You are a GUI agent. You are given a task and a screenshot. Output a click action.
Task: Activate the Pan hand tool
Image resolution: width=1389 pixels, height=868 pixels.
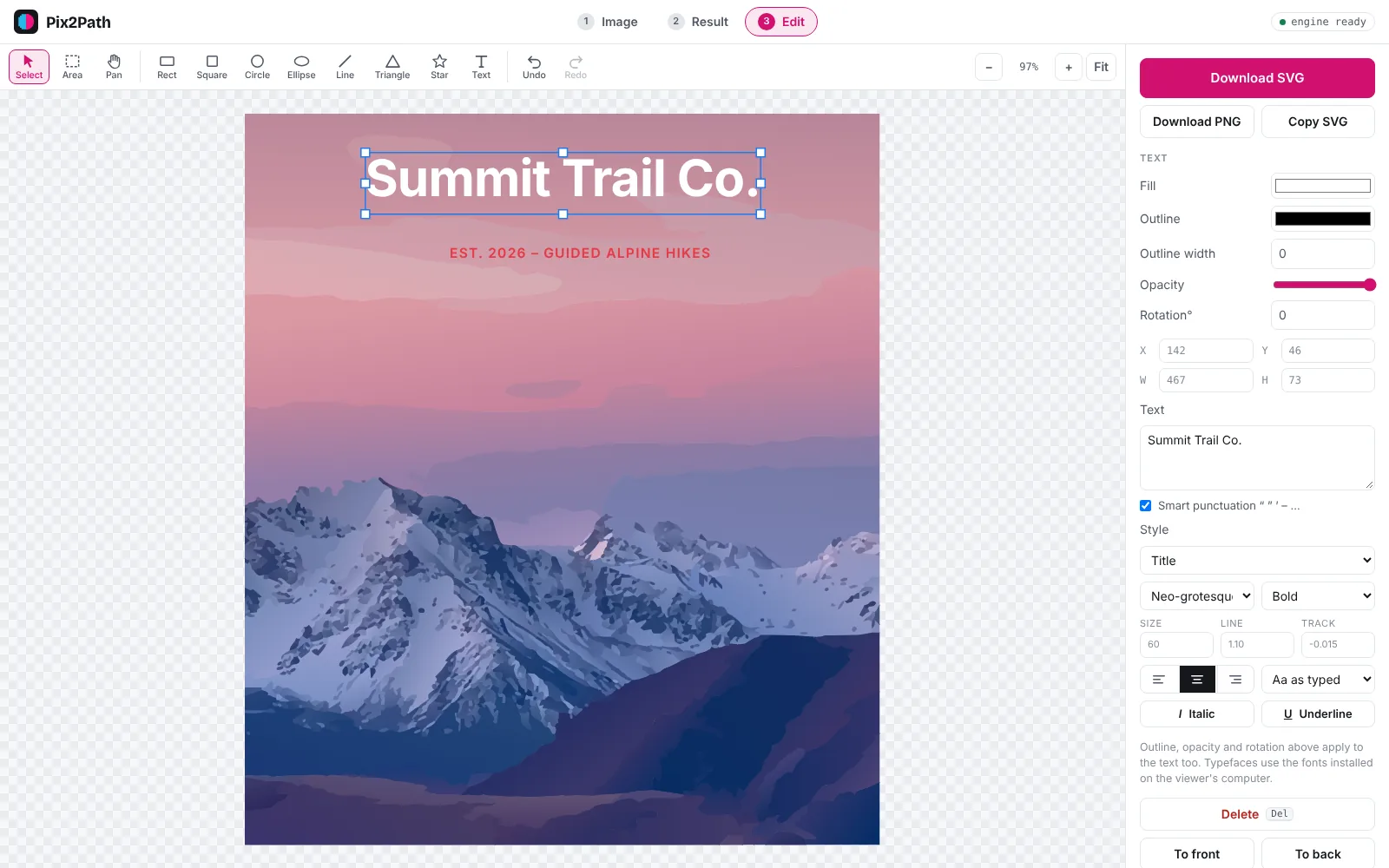[114, 67]
